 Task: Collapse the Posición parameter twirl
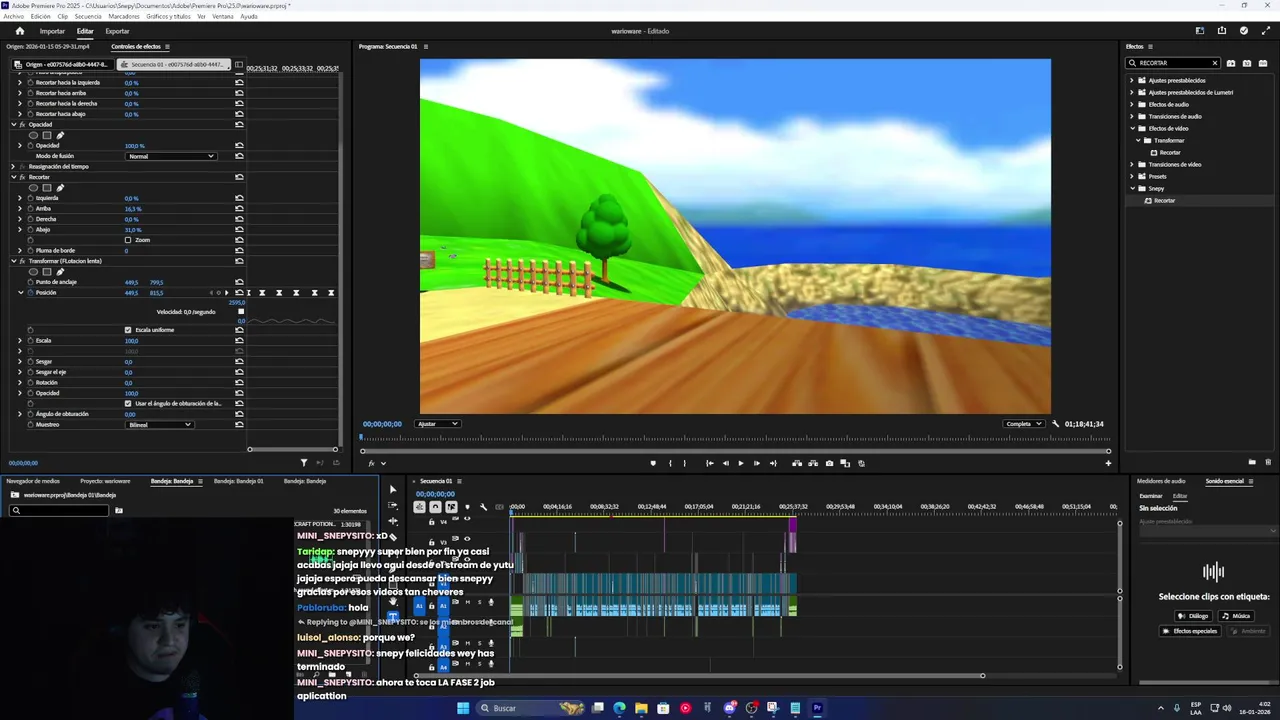(x=20, y=293)
